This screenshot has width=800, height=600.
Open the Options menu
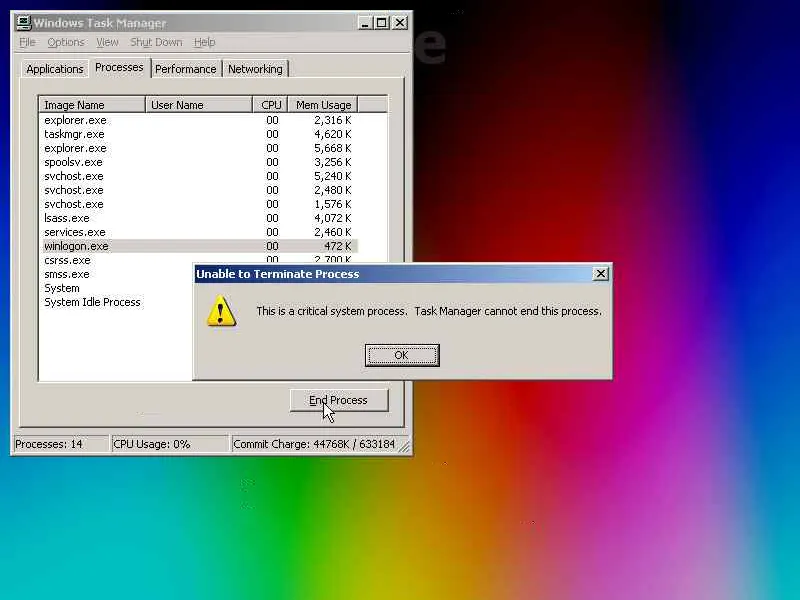coord(66,42)
